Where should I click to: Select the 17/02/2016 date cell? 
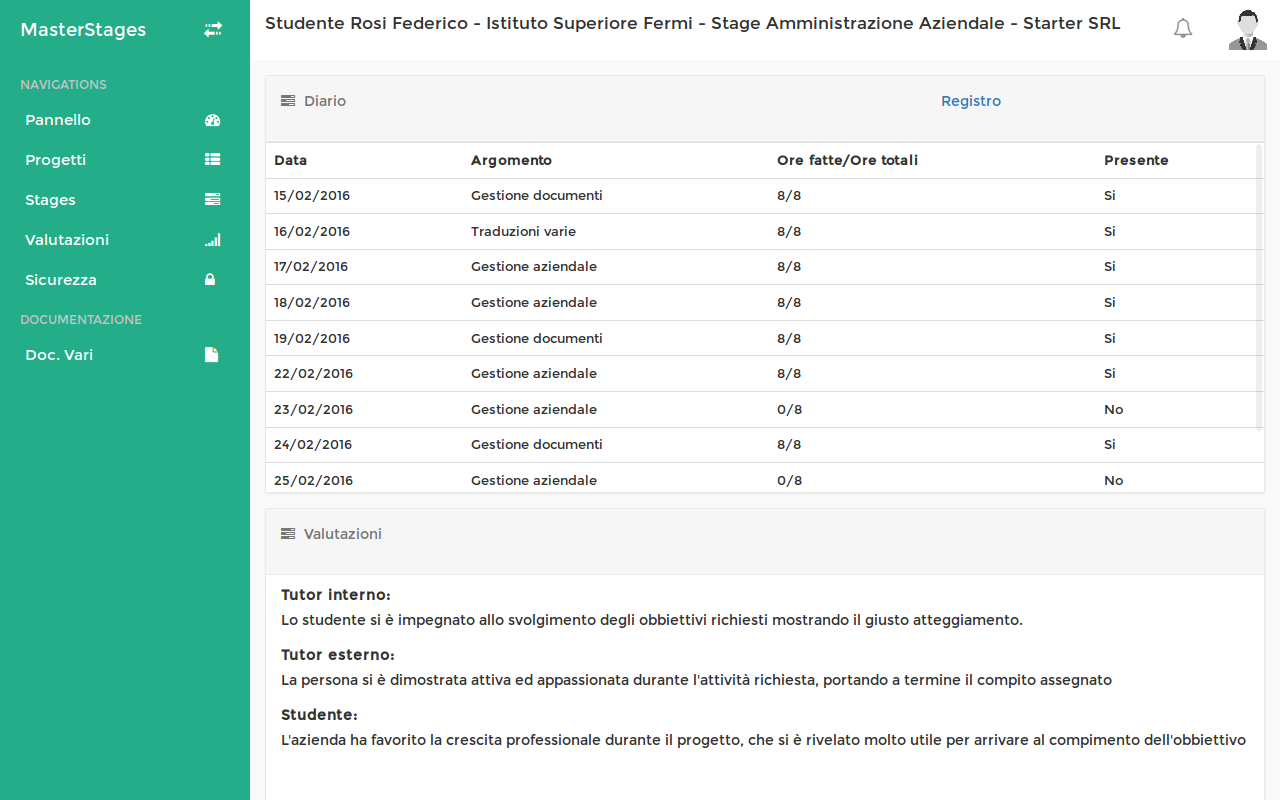point(311,267)
